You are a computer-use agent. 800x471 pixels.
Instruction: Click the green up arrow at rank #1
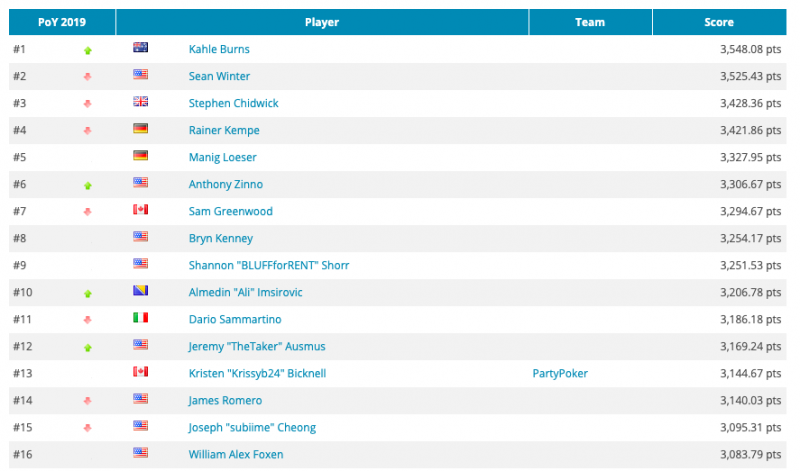[88, 49]
